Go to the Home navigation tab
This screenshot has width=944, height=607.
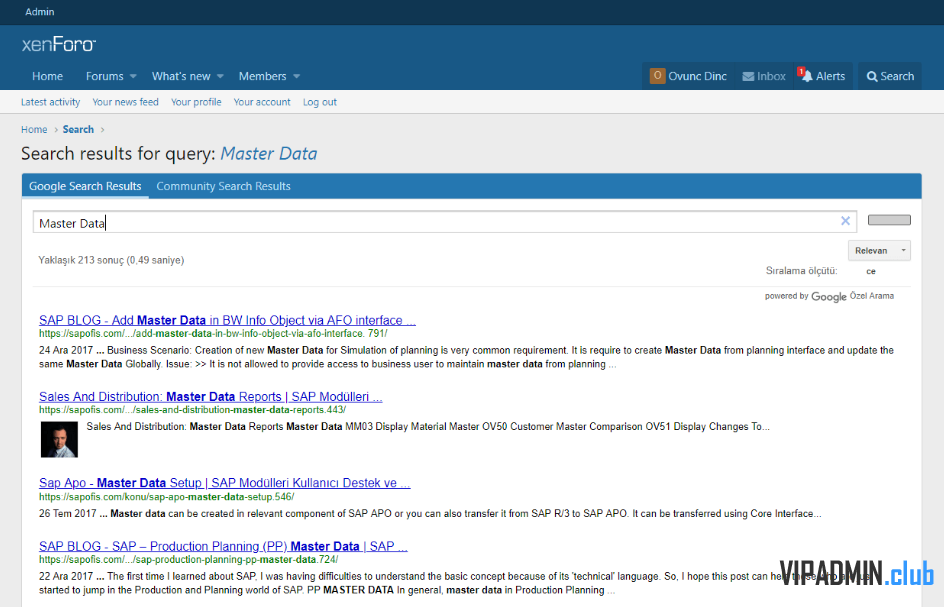pyautogui.click(x=48, y=76)
